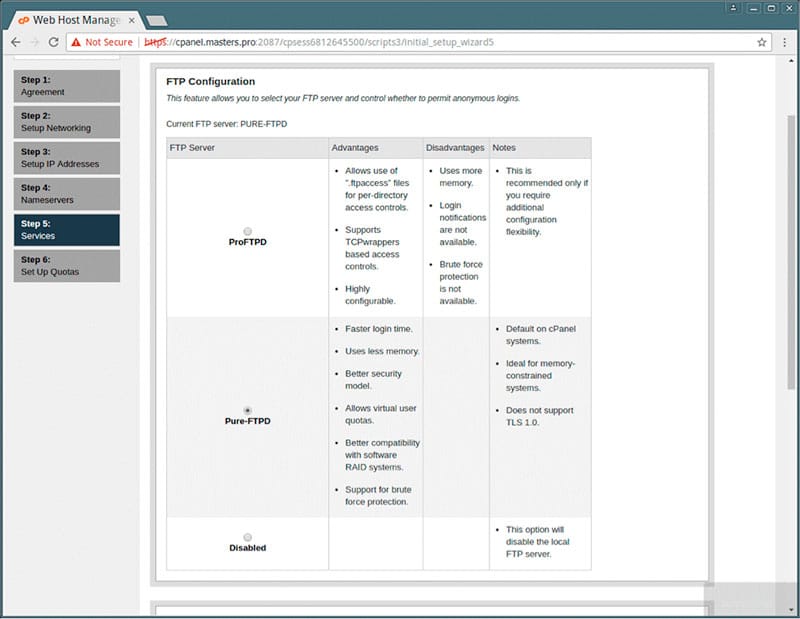Viewport: 800px width, 619px height.
Task: Jump to Step 6: Set Up Quotas
Action: pos(67,266)
